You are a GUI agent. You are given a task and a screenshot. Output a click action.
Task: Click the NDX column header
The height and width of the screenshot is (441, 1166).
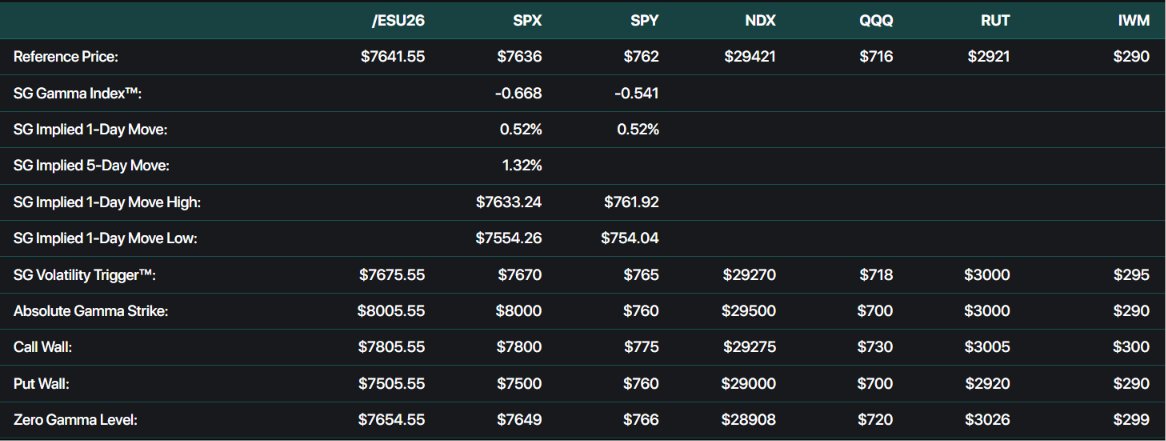(760, 21)
